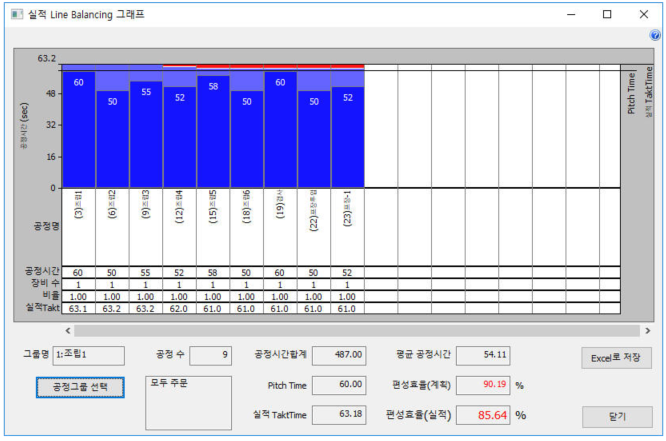Select the bar labeled 55 in chart

pos(146,135)
